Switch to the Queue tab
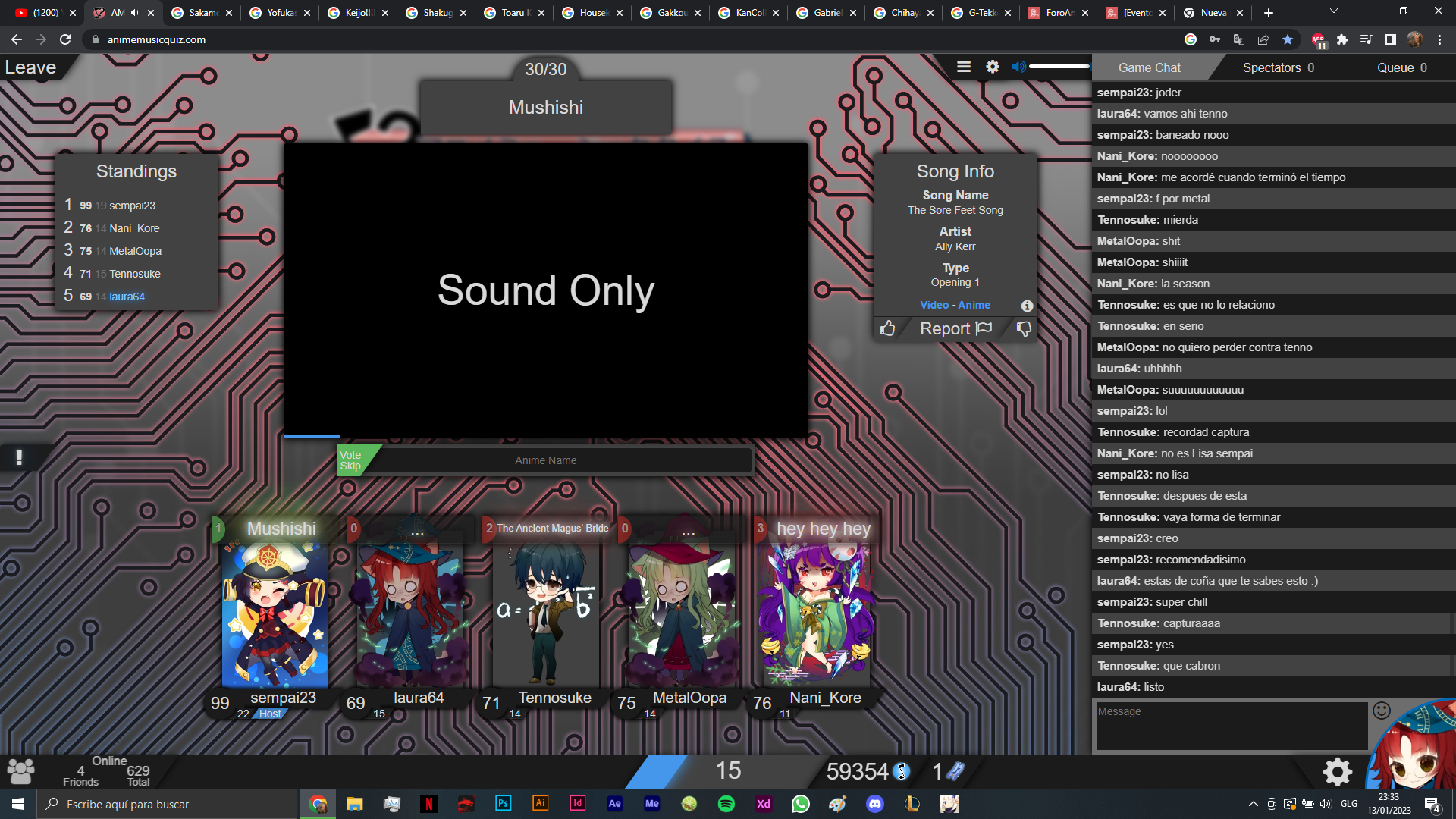The height and width of the screenshot is (819, 1456). coord(1401,67)
